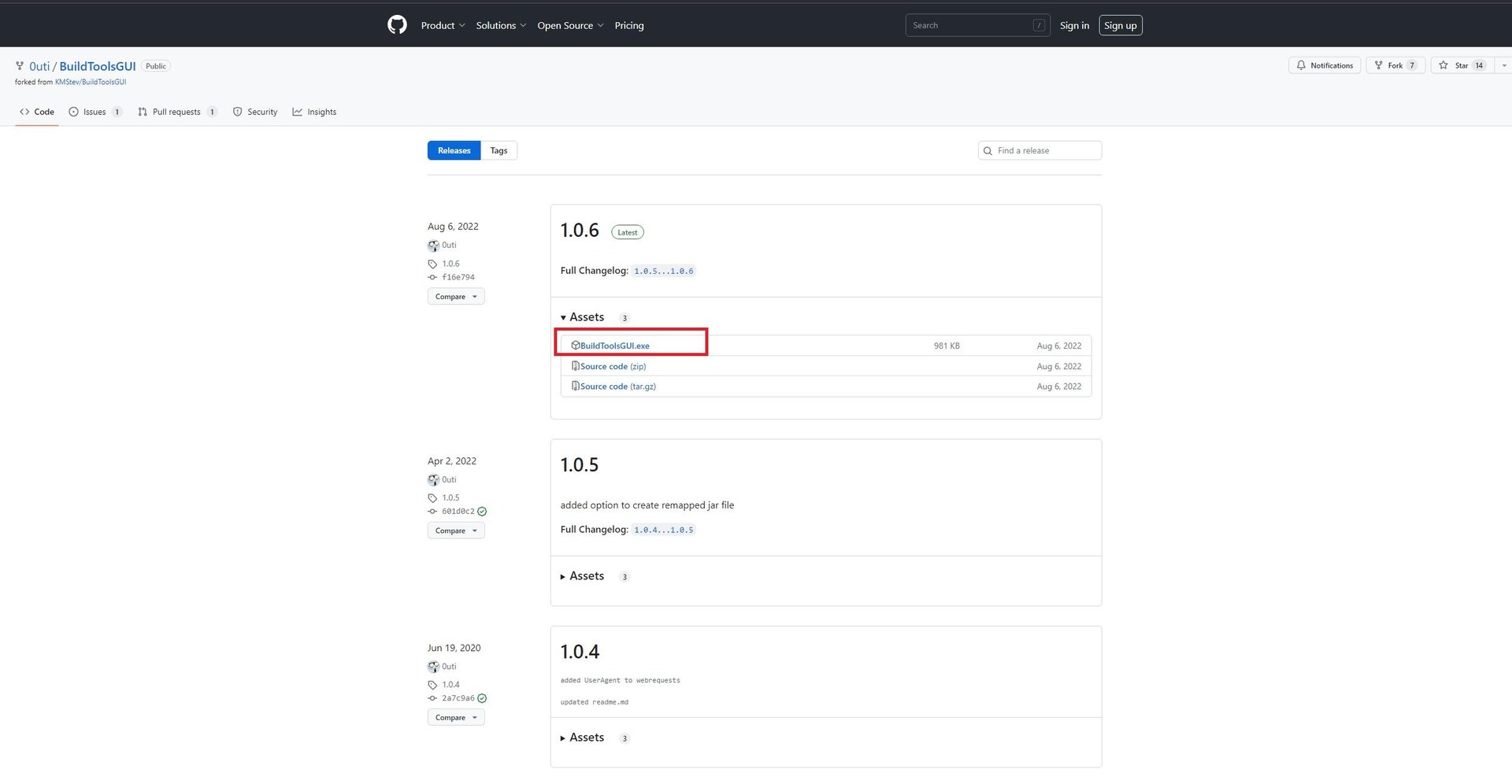Open commit f16e794 link

(458, 277)
